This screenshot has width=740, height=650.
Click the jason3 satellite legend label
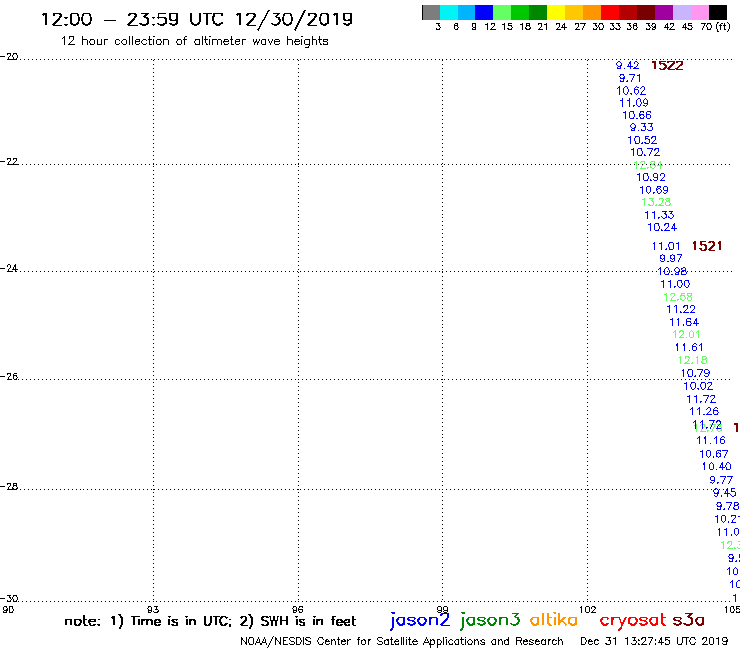coord(490,621)
